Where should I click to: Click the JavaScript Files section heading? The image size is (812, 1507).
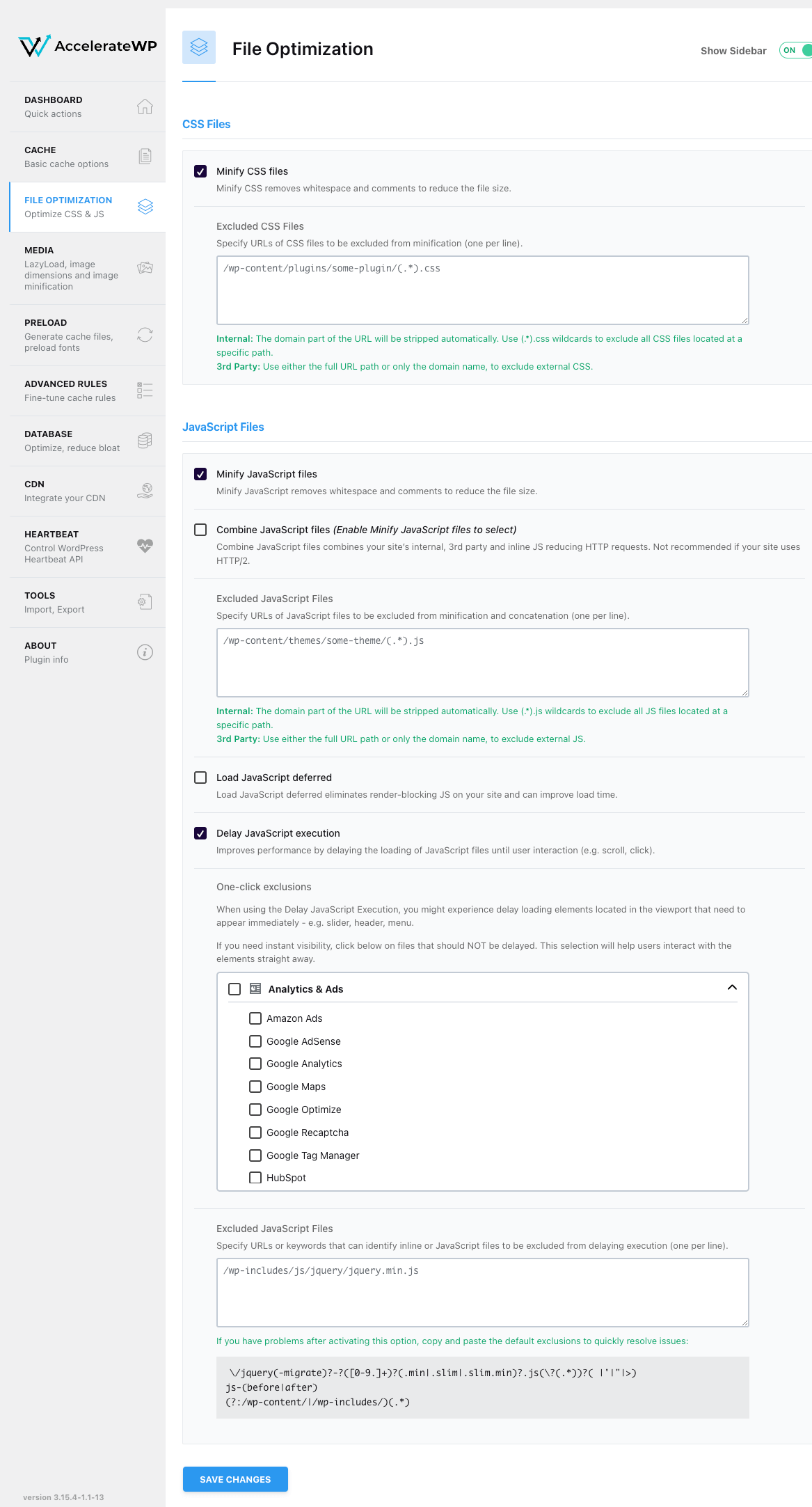[x=223, y=427]
